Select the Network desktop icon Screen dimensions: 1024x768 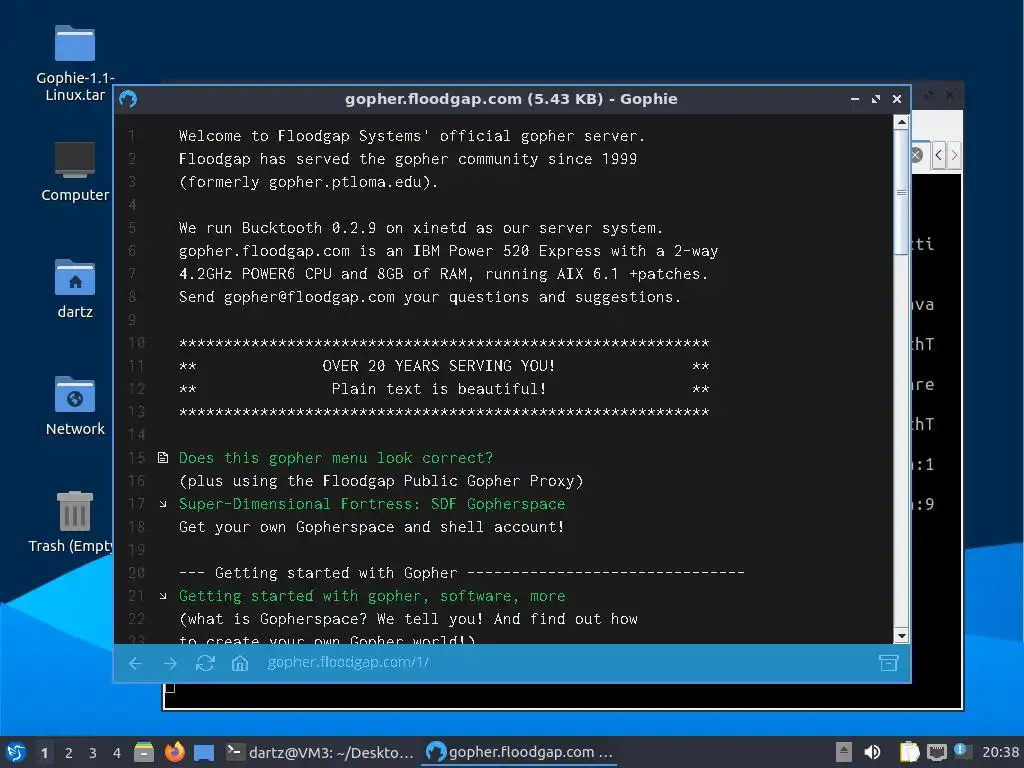coord(75,406)
